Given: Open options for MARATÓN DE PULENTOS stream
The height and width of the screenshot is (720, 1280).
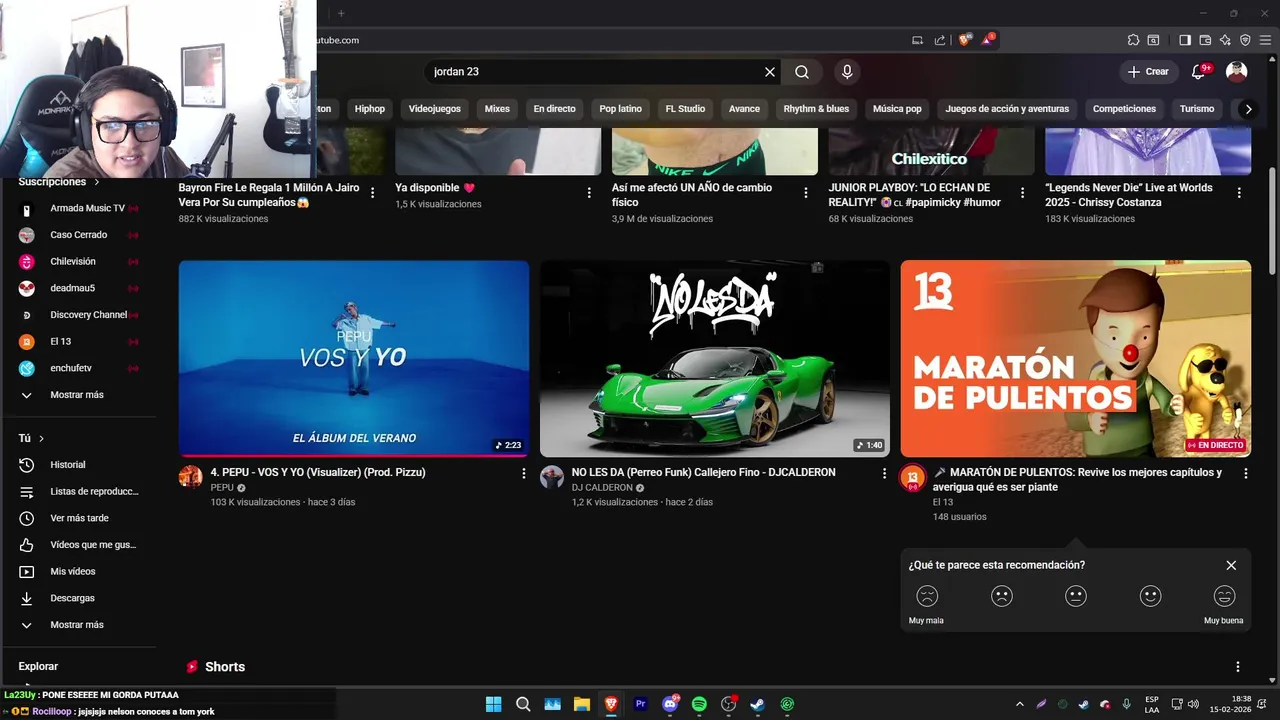Looking at the screenshot, I should (1245, 473).
